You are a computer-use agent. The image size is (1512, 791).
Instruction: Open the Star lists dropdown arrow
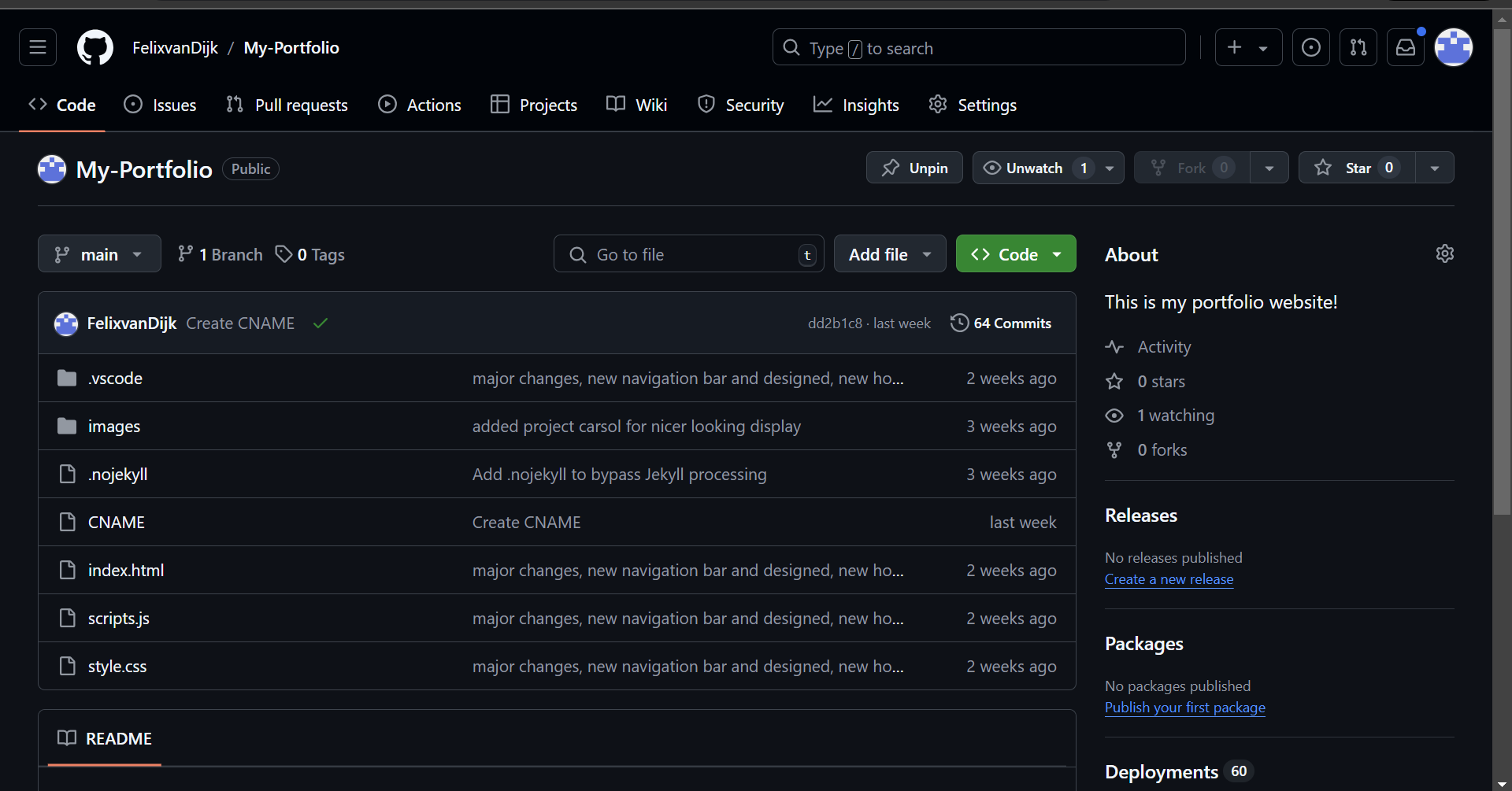pyautogui.click(x=1435, y=168)
